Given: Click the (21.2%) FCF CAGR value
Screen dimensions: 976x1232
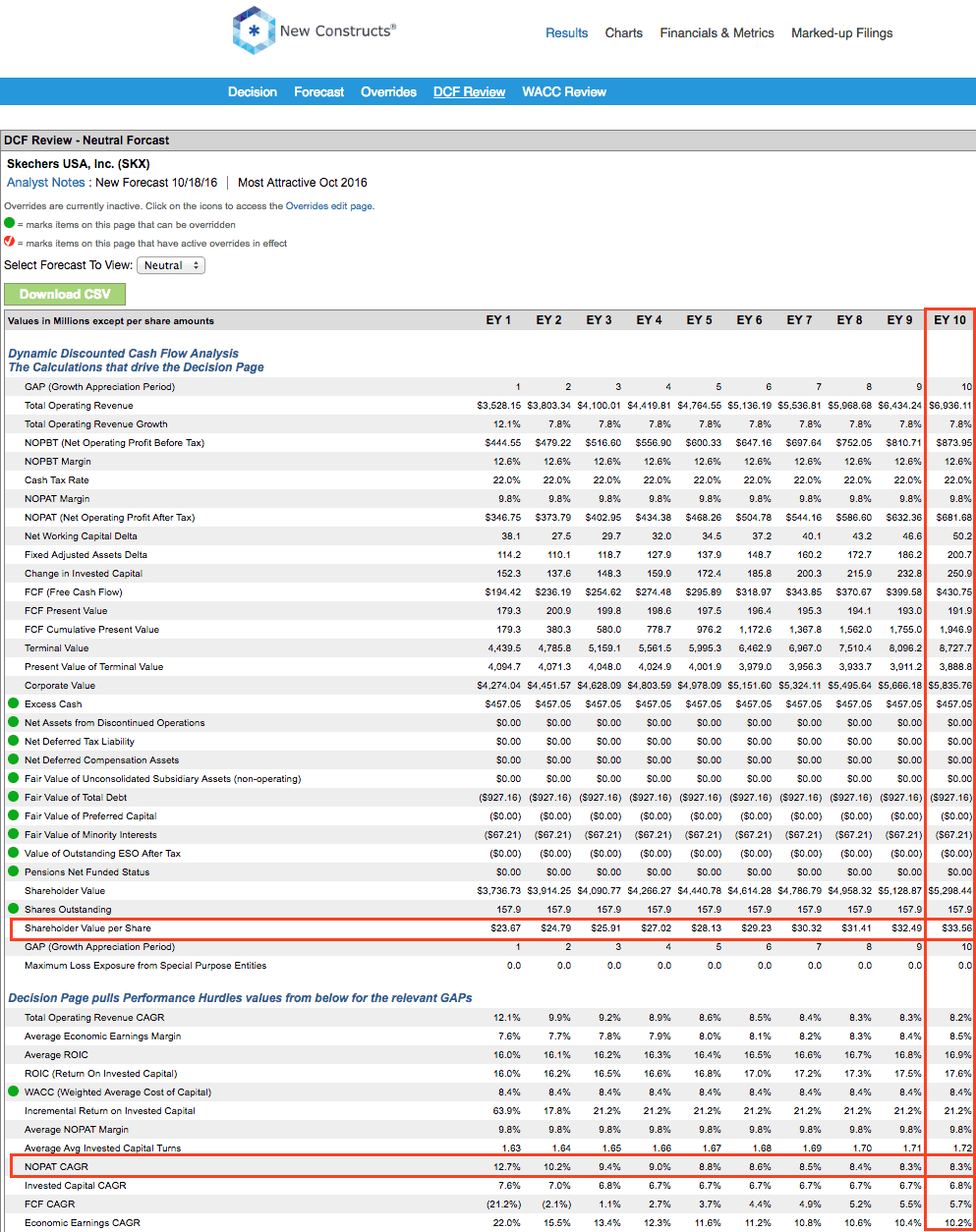Looking at the screenshot, I should (504, 1204).
